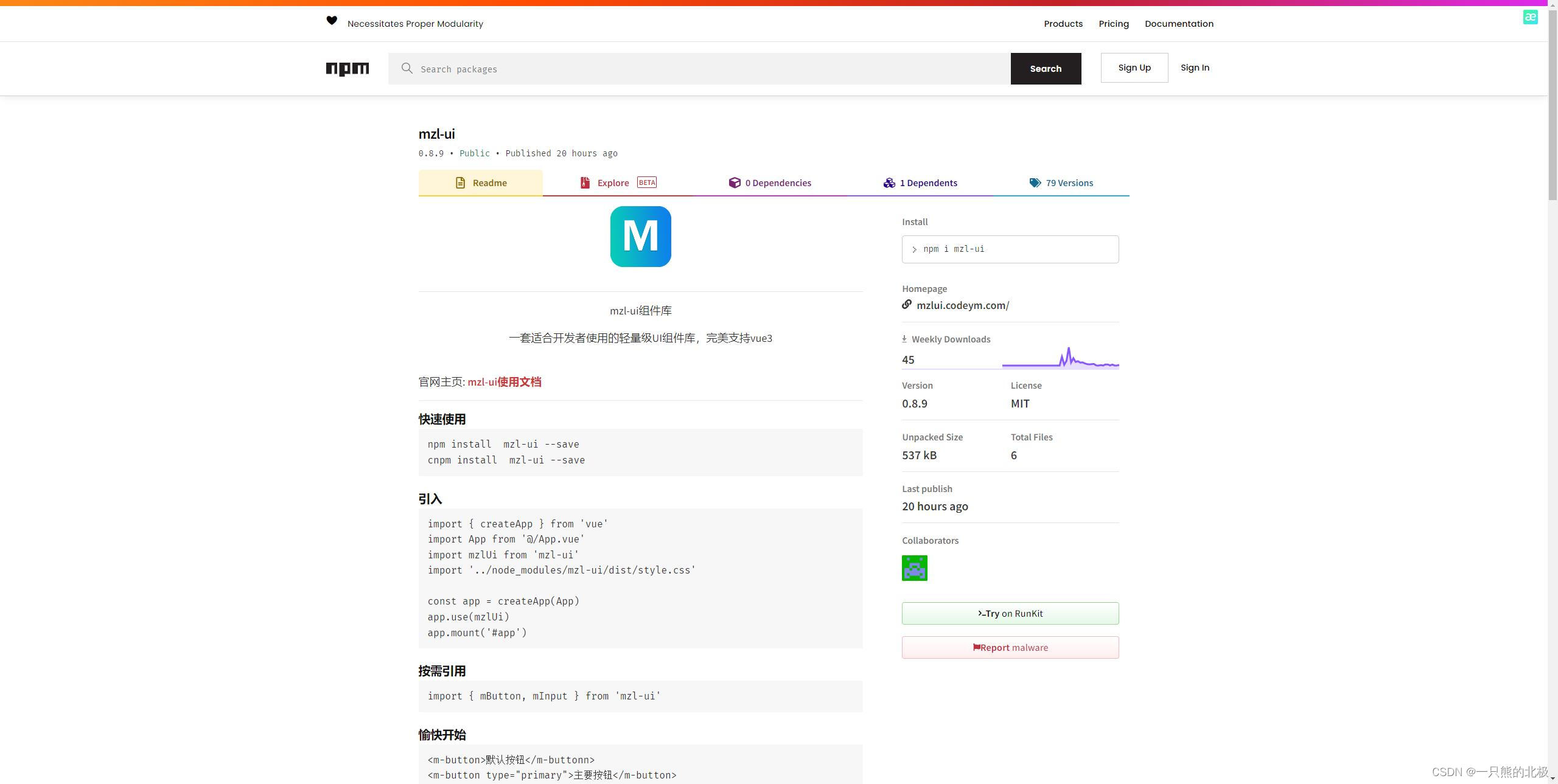The height and width of the screenshot is (784, 1558).
Task: Click the download icon beside Weekly Downloads
Action: pyautogui.click(x=904, y=338)
